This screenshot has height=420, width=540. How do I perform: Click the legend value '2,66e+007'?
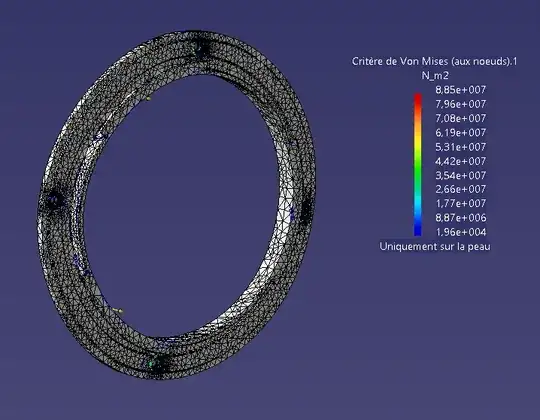[461, 189]
